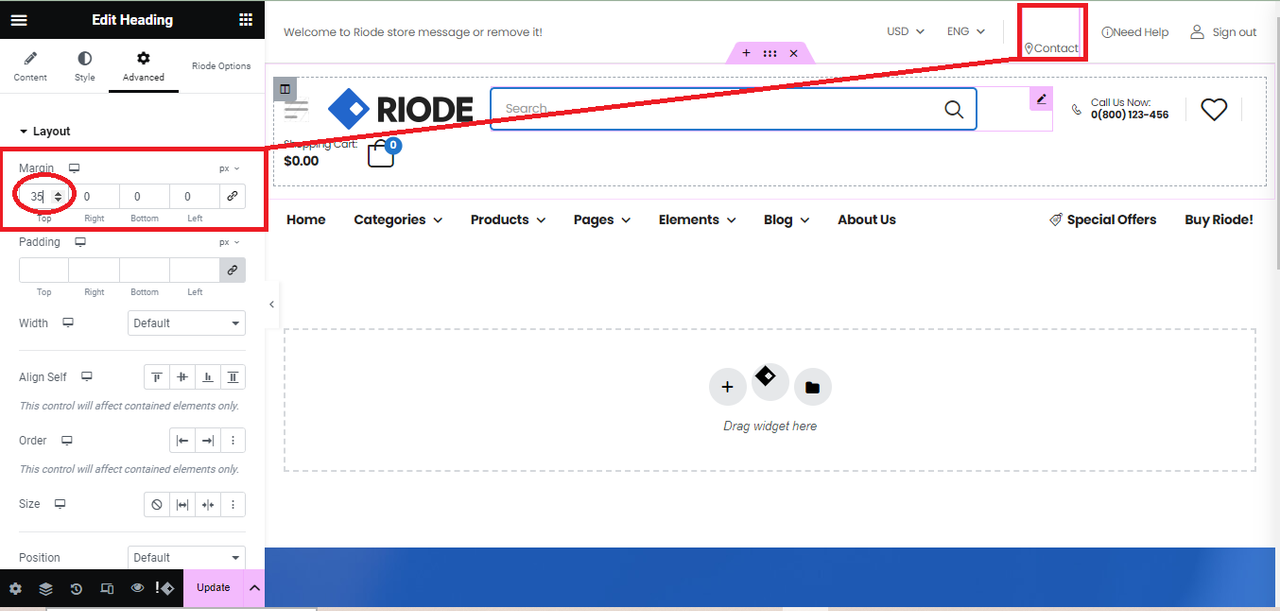1280x611 pixels.
Task: Set Size to none
Action: point(157,504)
